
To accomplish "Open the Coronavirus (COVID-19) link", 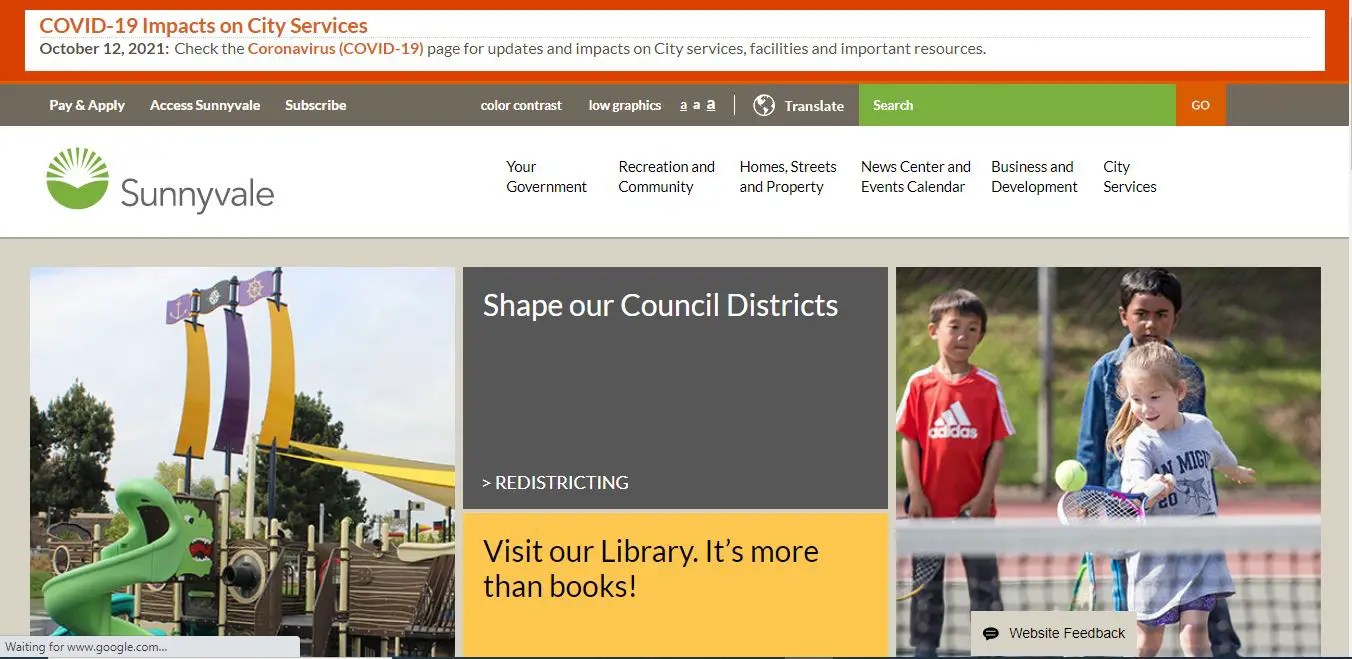I will click(335, 48).
